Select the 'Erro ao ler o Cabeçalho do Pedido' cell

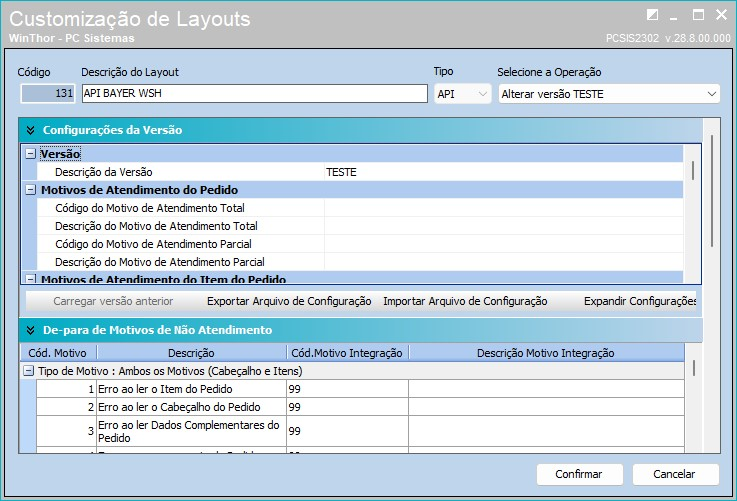191,407
